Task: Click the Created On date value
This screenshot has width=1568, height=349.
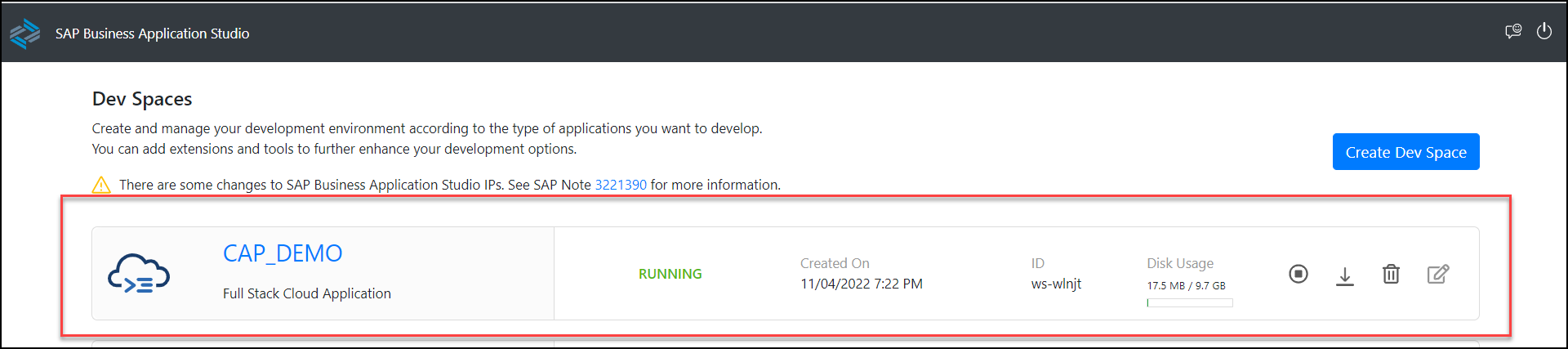Action: tap(862, 284)
